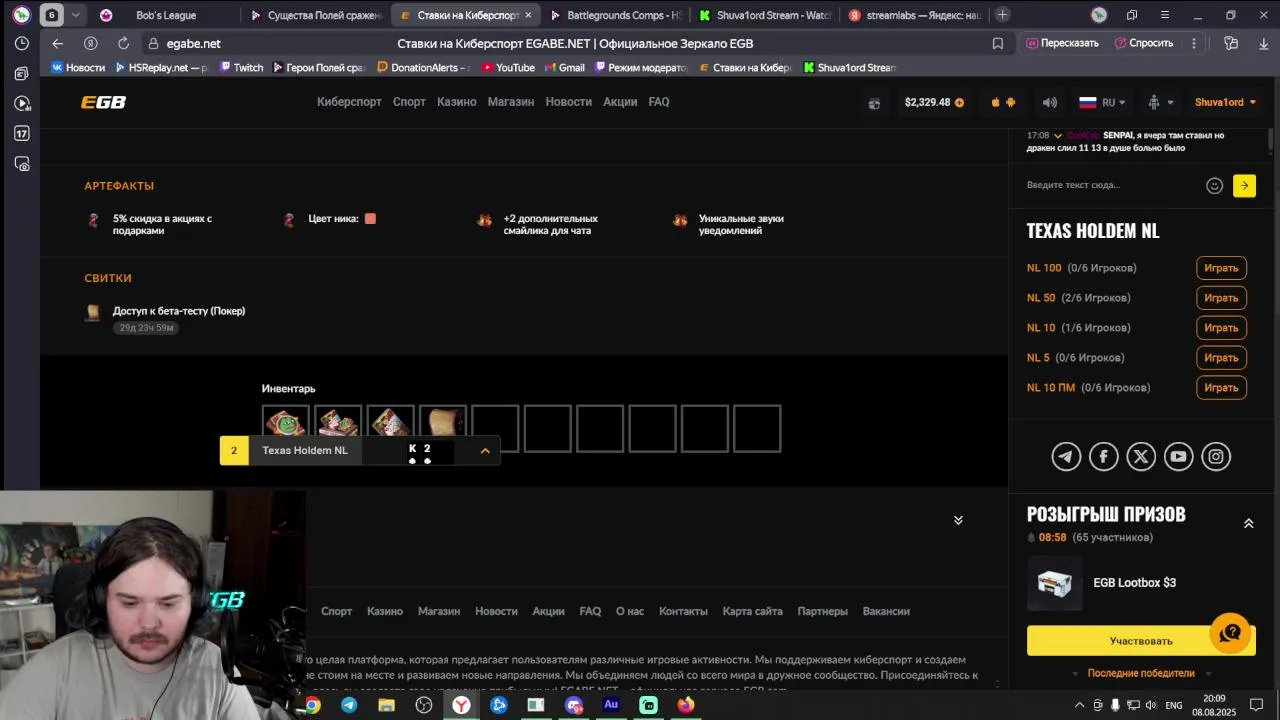Image resolution: width=1280 pixels, height=720 pixels.
Task: Open the Instagram social link
Action: tap(1216, 457)
